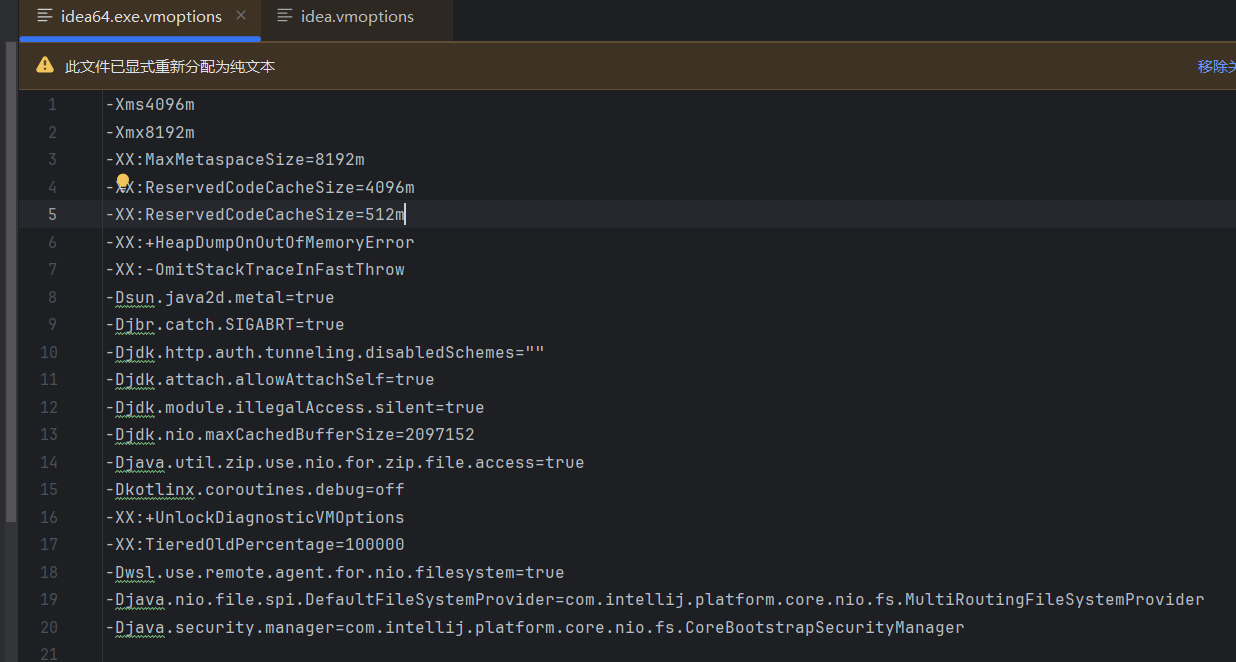Select the idea64.exe.vmoptions tab
This screenshot has height=662, width=1236.
coord(140,16)
